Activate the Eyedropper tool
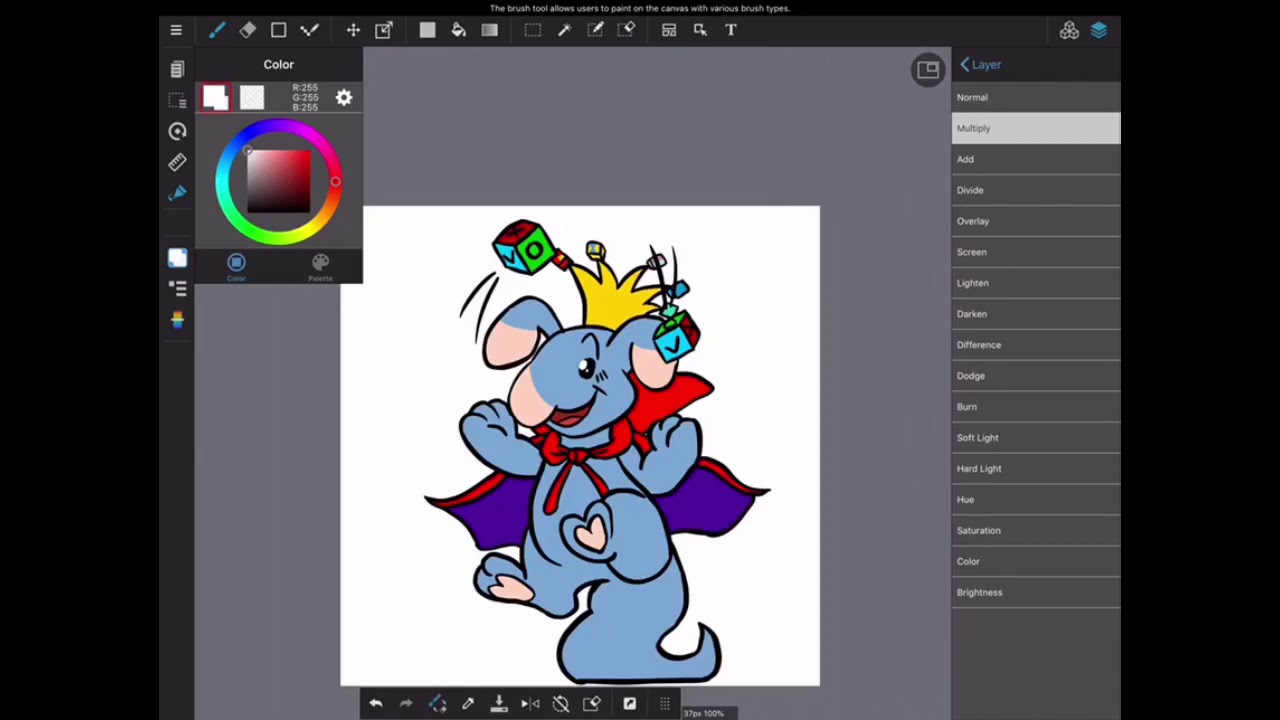The width and height of the screenshot is (1280, 720). click(468, 704)
